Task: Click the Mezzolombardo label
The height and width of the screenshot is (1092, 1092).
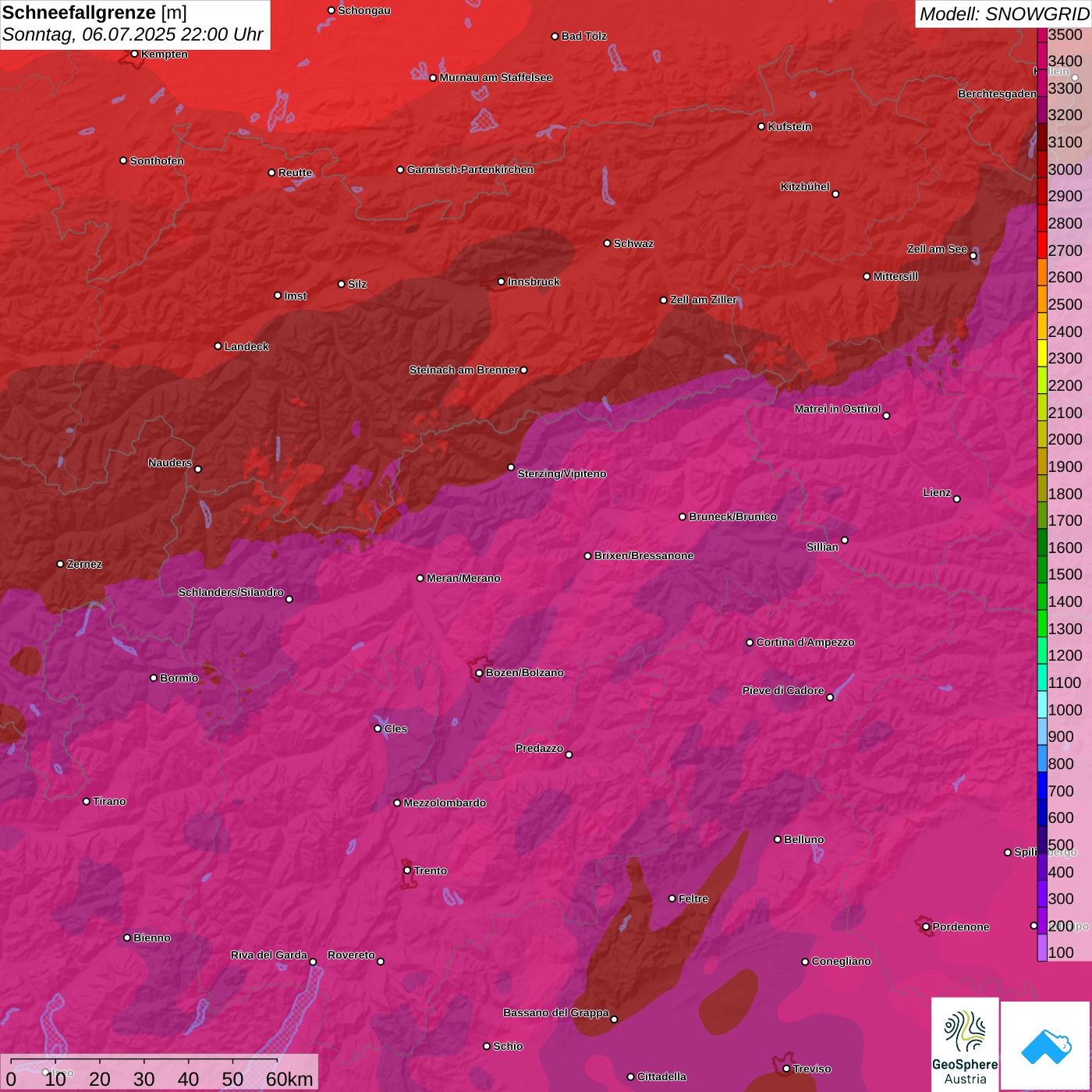Action: pyautogui.click(x=445, y=803)
